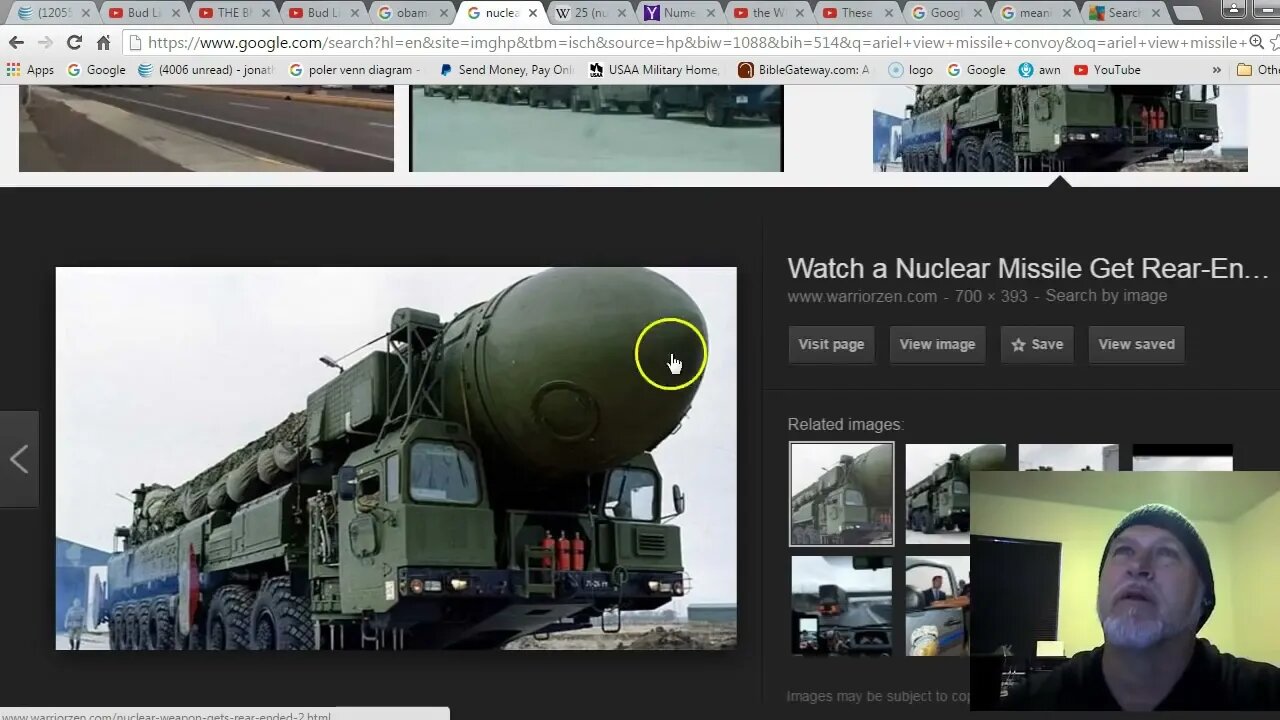Viewport: 1280px width, 720px height.
Task: Open the PayPal Send Money bookmark
Action: [506, 70]
